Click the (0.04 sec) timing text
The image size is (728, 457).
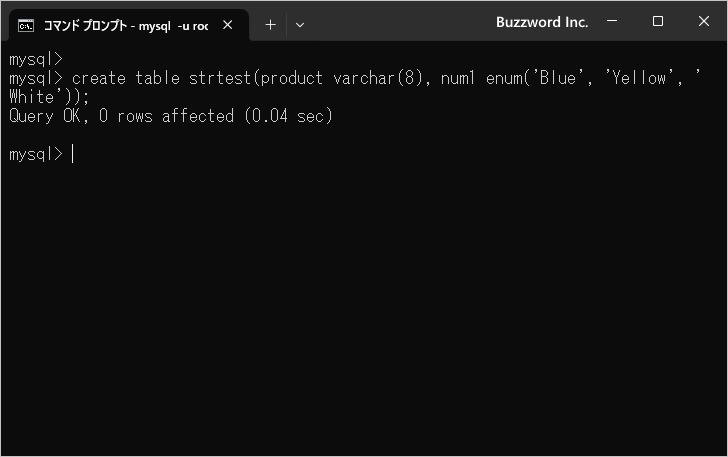(289, 116)
